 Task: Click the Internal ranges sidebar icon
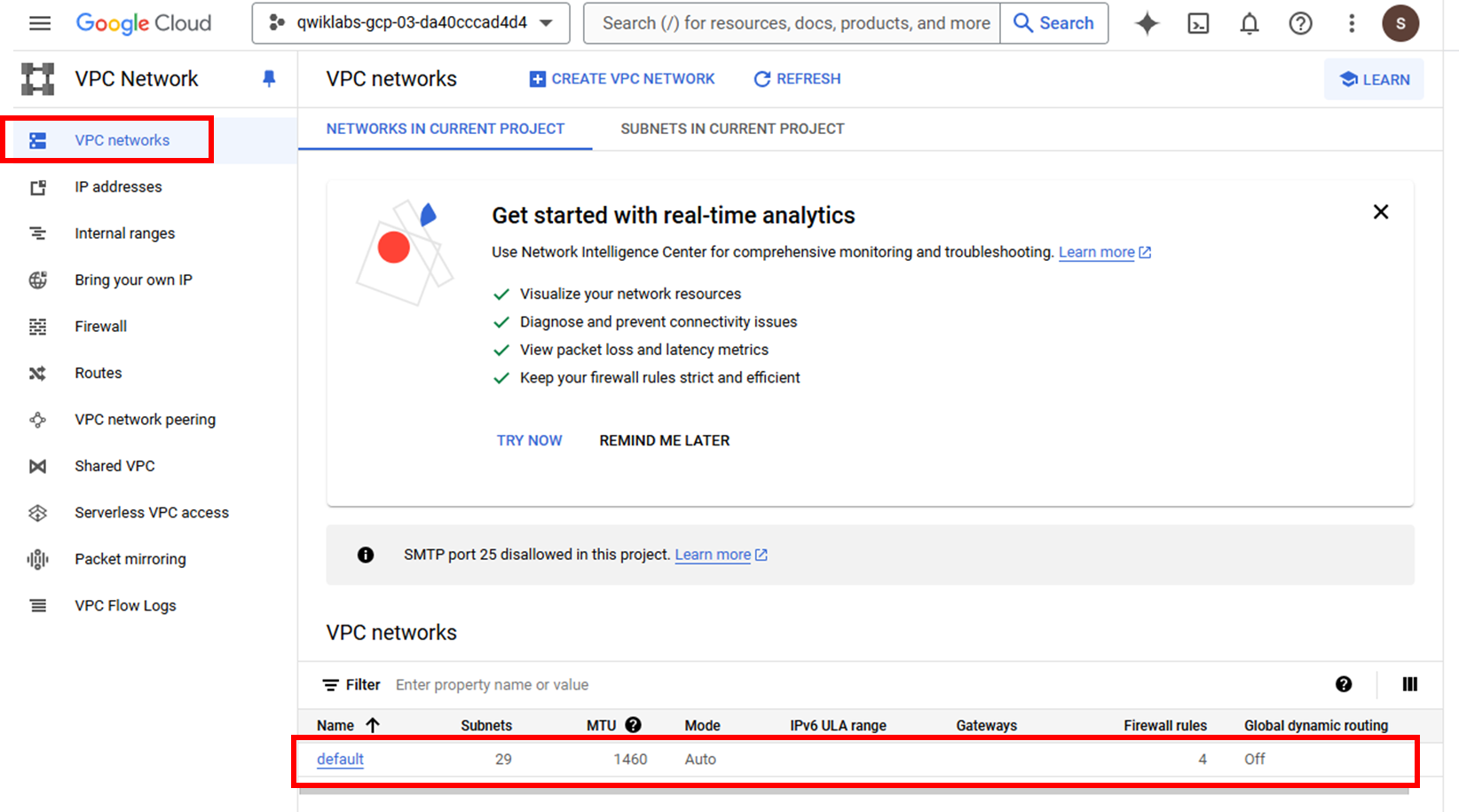pos(37,233)
